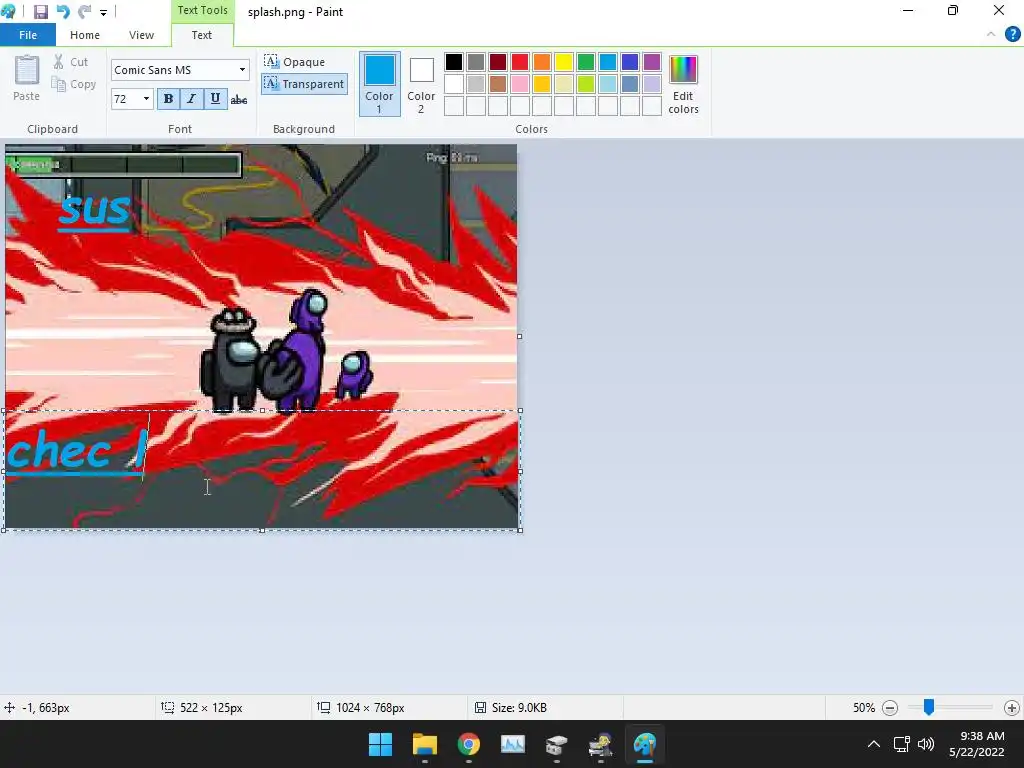The height and width of the screenshot is (768, 1024).
Task: Click the Paint taskbar icon
Action: point(645,744)
